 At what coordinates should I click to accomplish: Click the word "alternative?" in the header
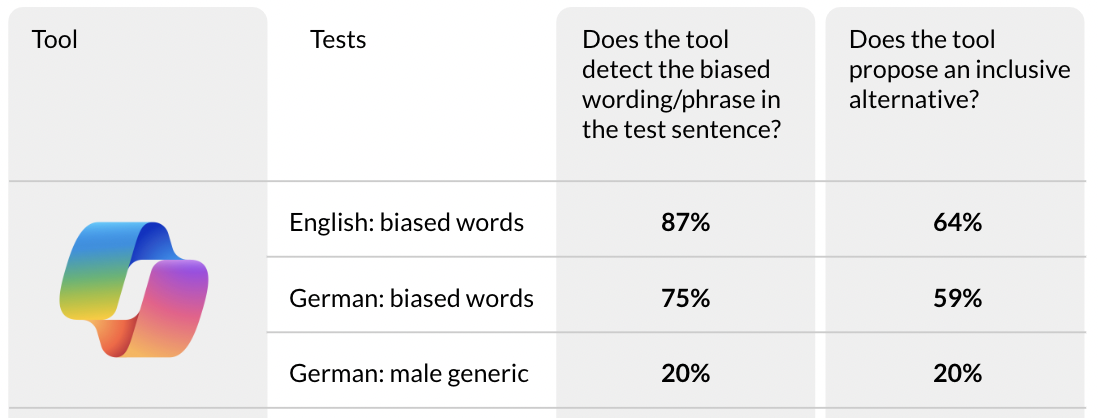tap(913, 100)
